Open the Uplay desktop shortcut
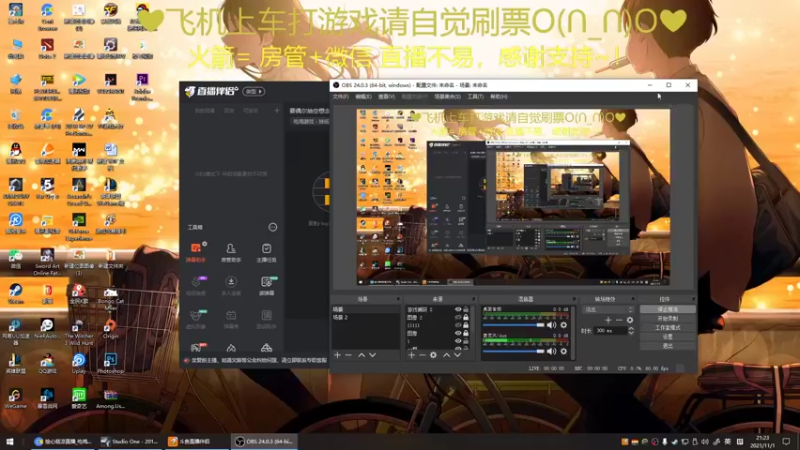Image resolution: width=800 pixels, height=450 pixels. (79, 364)
